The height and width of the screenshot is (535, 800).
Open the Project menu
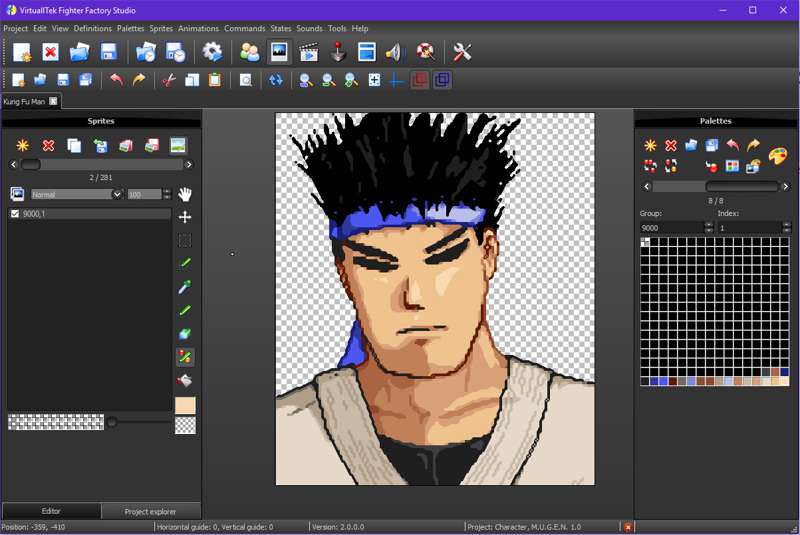(15, 29)
